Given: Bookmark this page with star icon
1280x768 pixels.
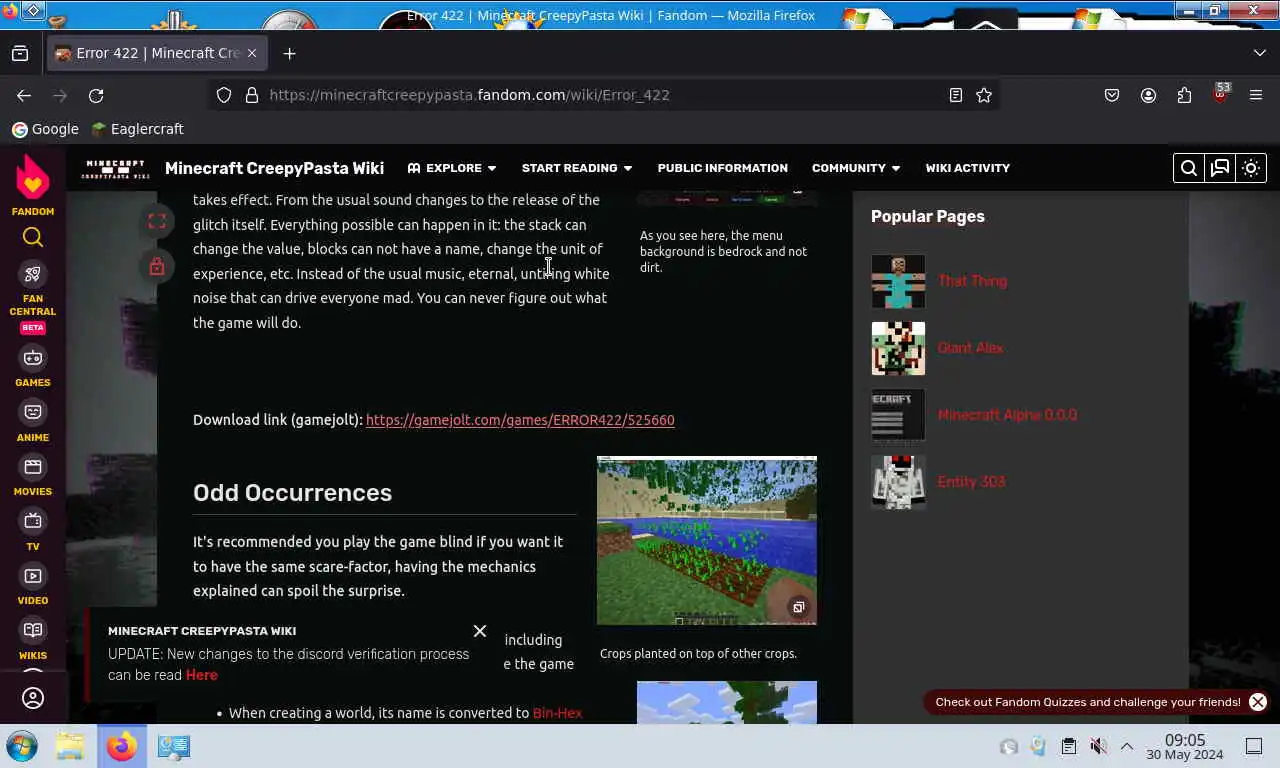Looking at the screenshot, I should point(984,95).
